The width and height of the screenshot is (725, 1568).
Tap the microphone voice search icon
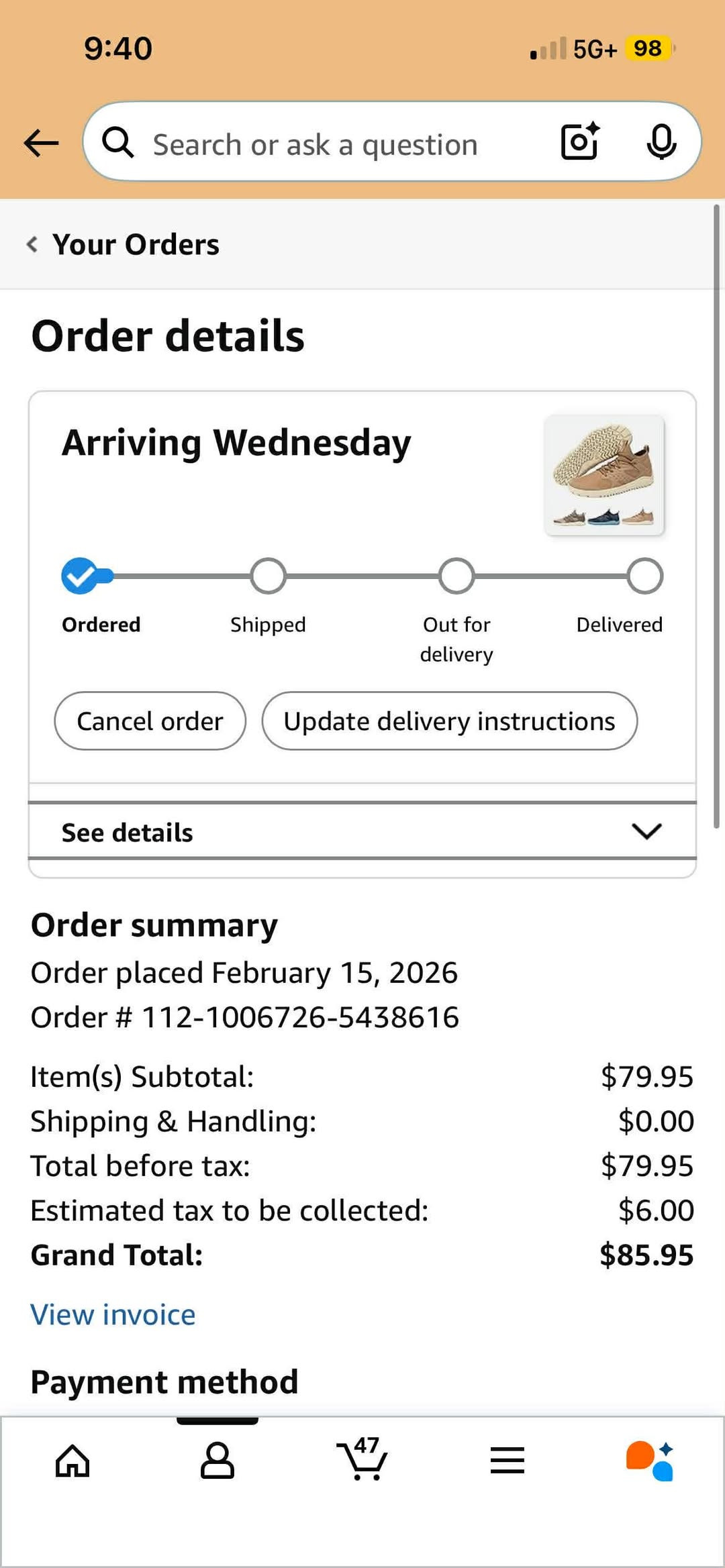661,142
